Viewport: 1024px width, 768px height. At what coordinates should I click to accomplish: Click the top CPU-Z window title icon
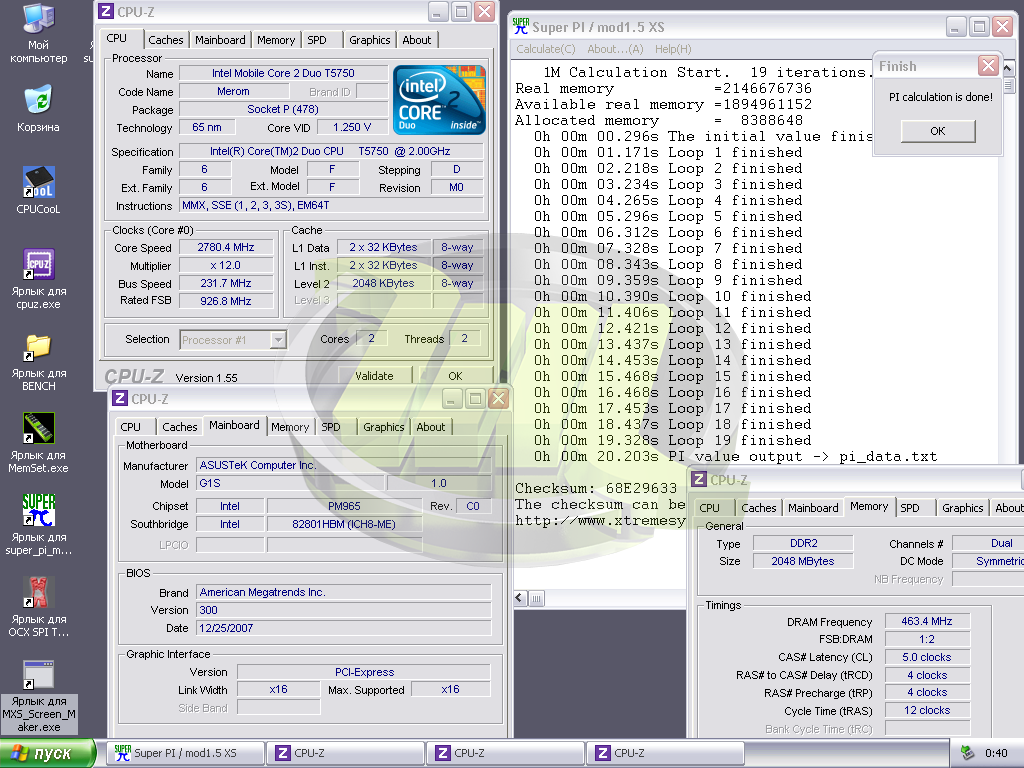(106, 11)
